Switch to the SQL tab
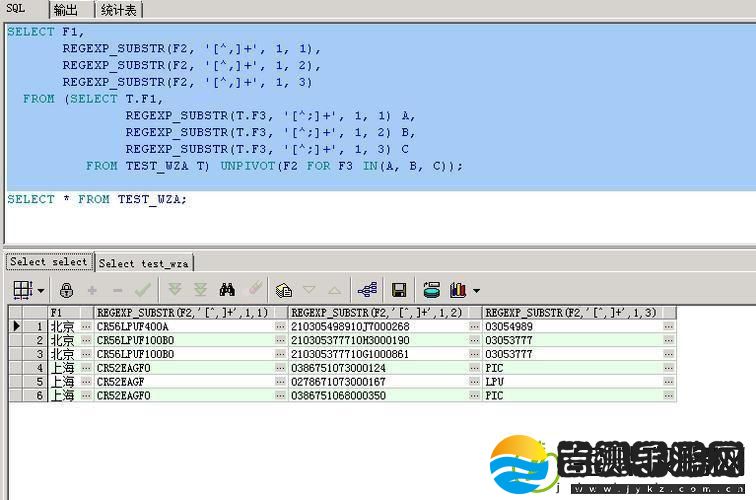Screen dimensions: 756x500 pos(17,9)
